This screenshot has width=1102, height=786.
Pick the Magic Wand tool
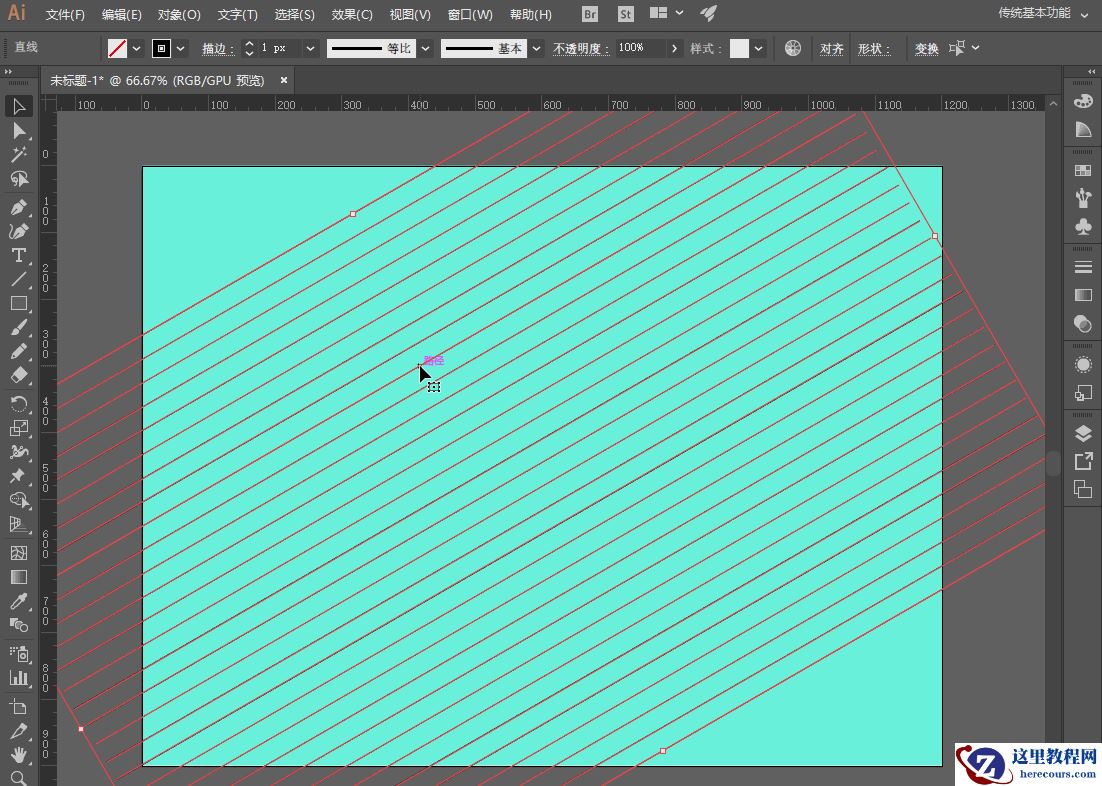18,155
